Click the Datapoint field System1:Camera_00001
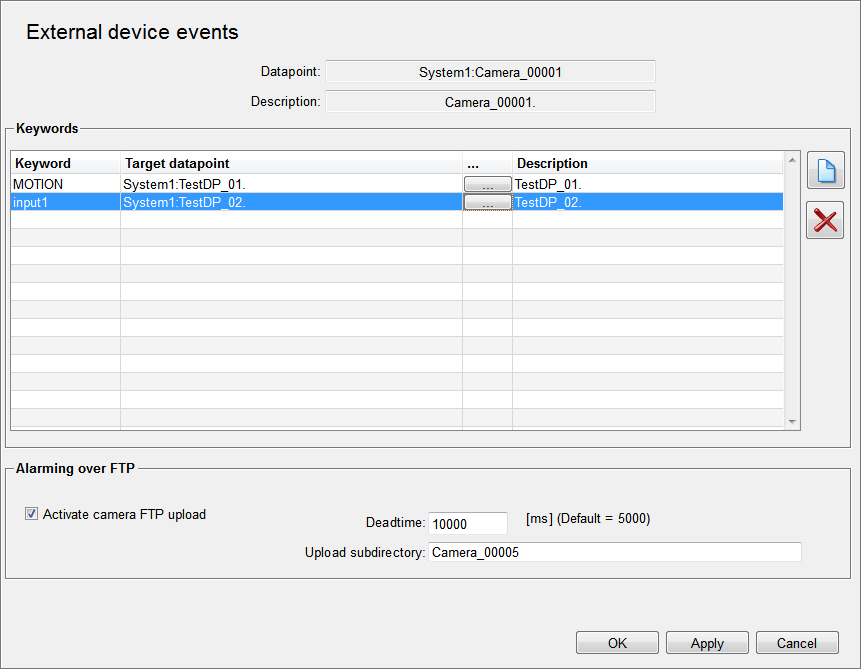Viewport: 861px width, 669px height. click(x=490, y=72)
